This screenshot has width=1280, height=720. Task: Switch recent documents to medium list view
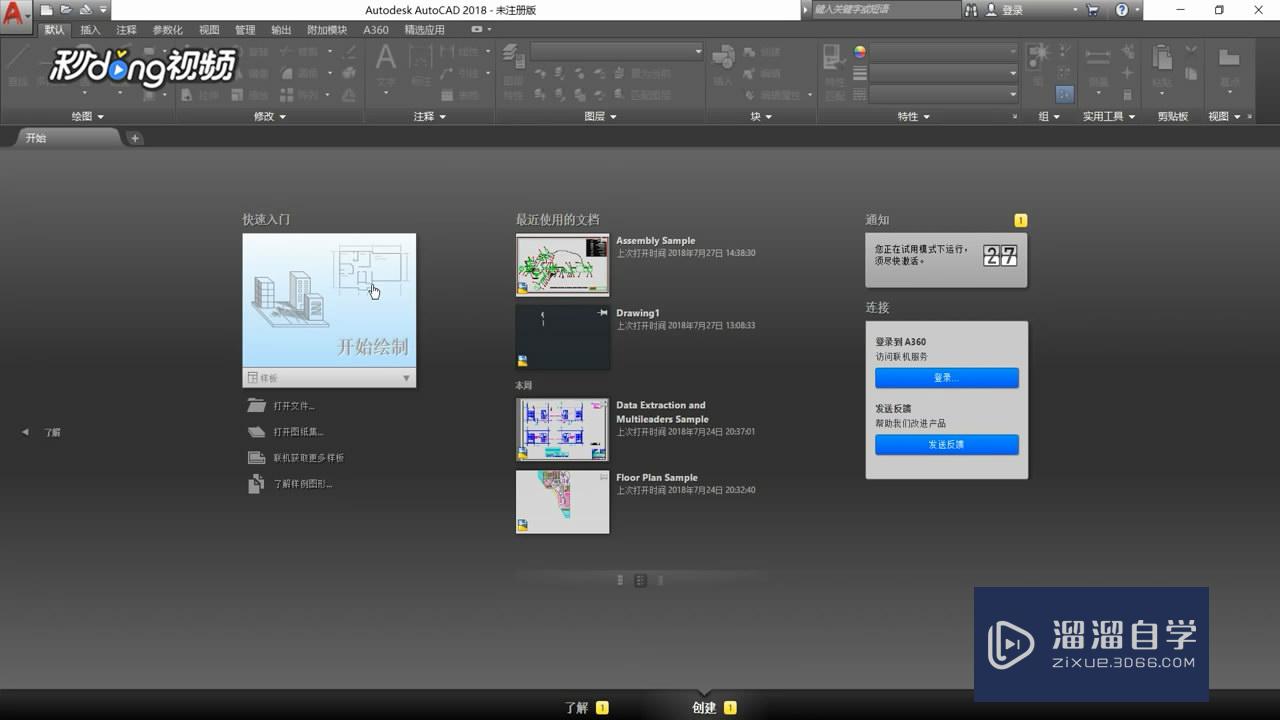[640, 580]
